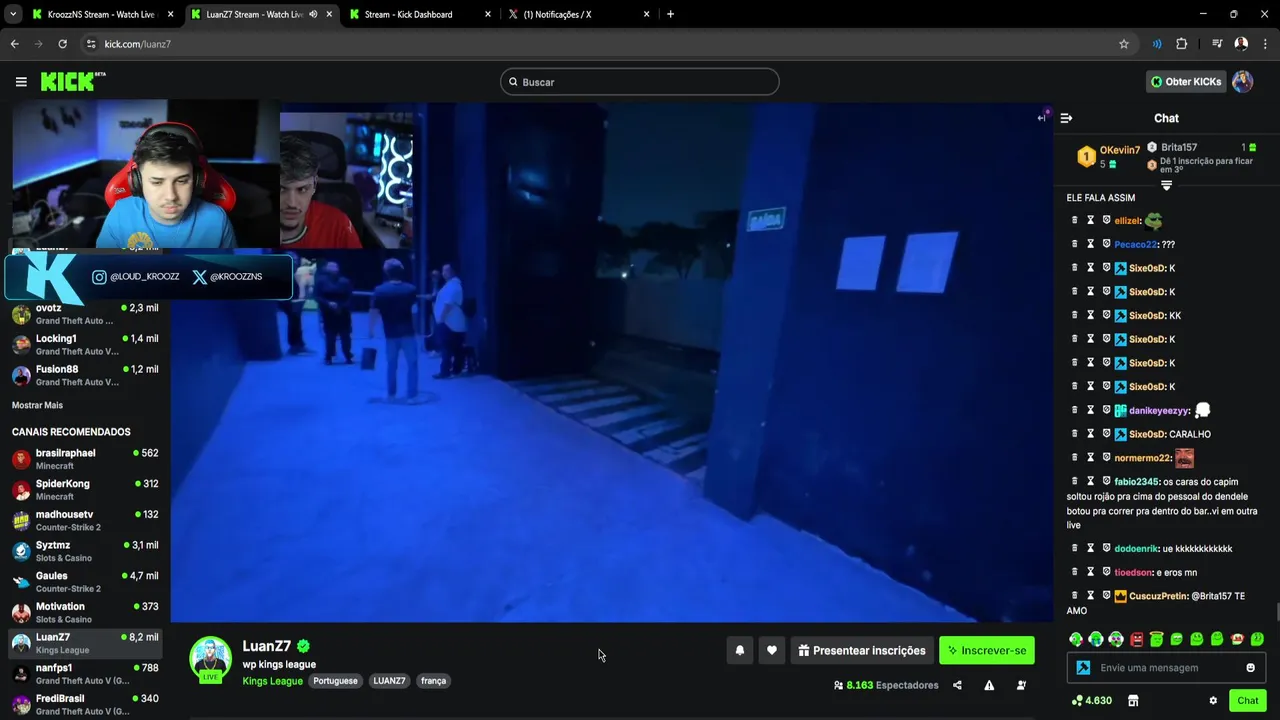The height and width of the screenshot is (720, 1280).
Task: Click the Envie uma mensagem input
Action: [1166, 668]
